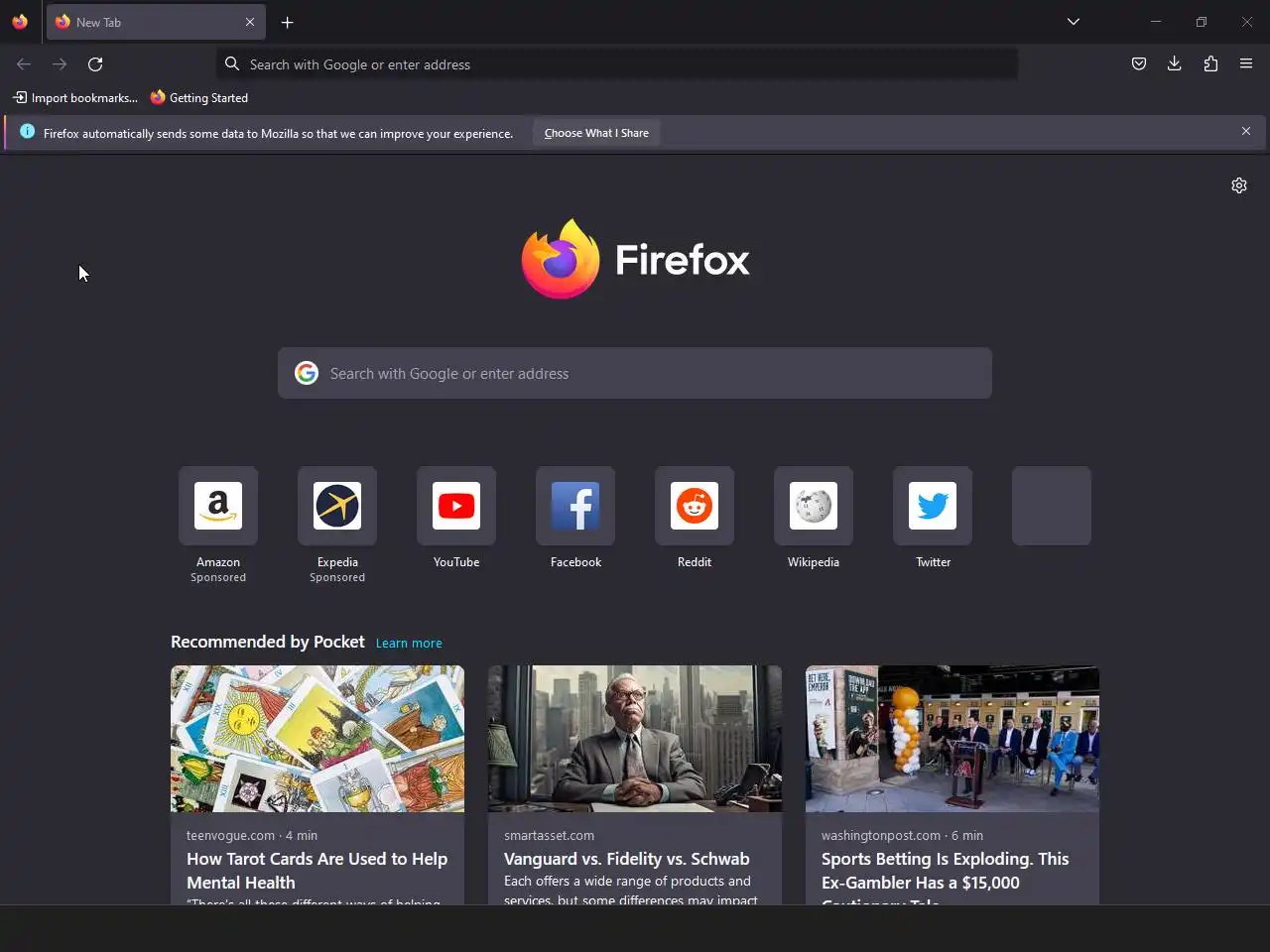Screen dimensions: 1270x952
Task: Reload the current page
Action: 95,64
